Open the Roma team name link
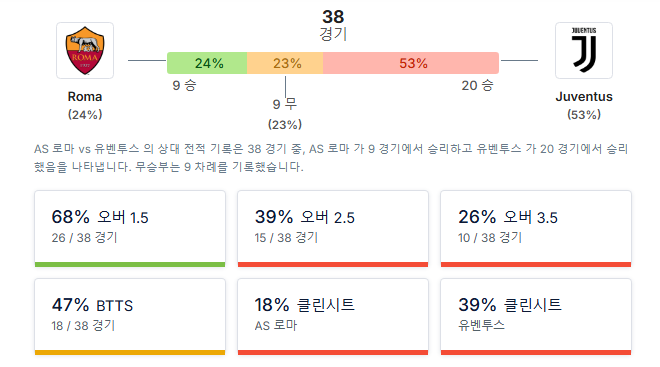The width and height of the screenshot is (660, 367). coord(85,97)
